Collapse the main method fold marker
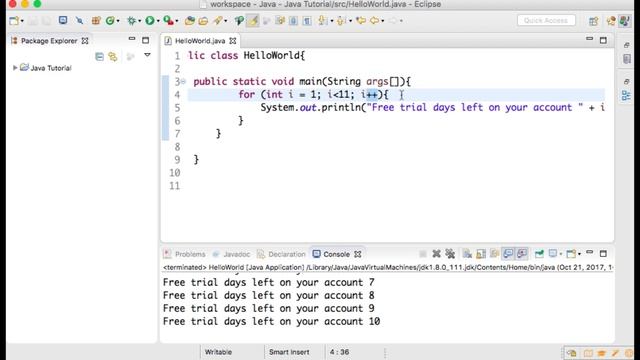This screenshot has height=360, width=640. [x=183, y=82]
